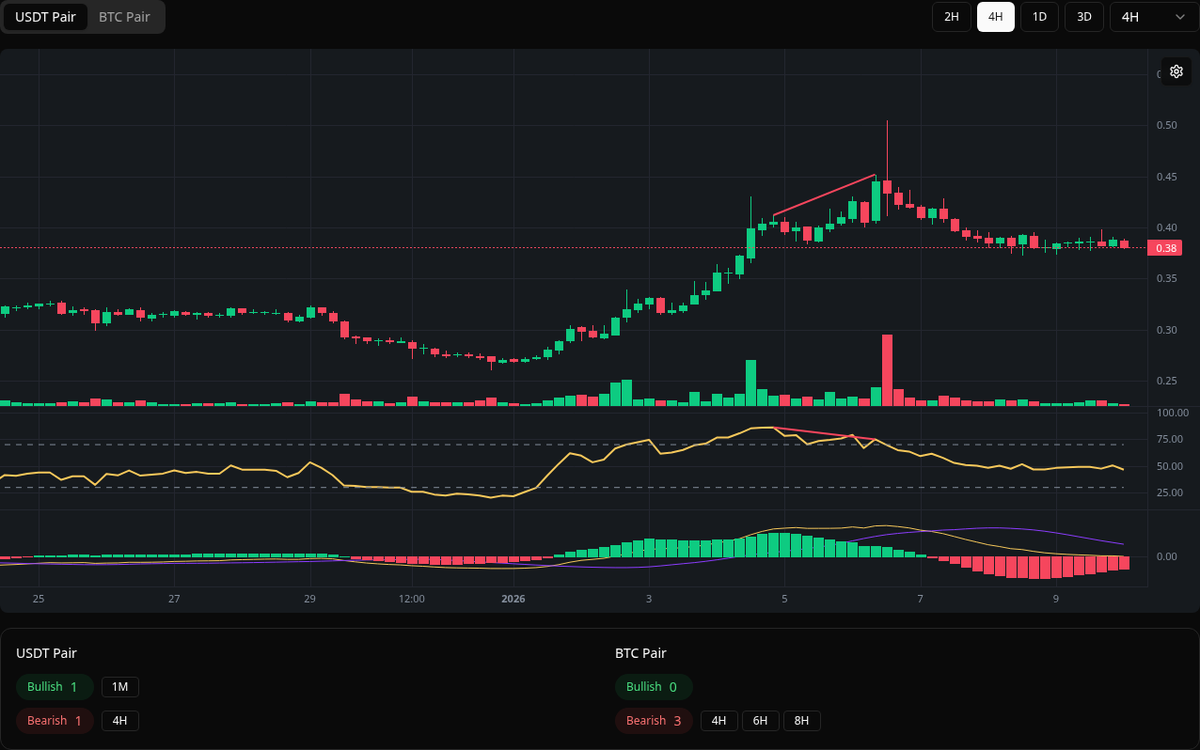Switch to the BTC Pair tab
Image resolution: width=1200 pixels, height=750 pixels.
point(123,17)
